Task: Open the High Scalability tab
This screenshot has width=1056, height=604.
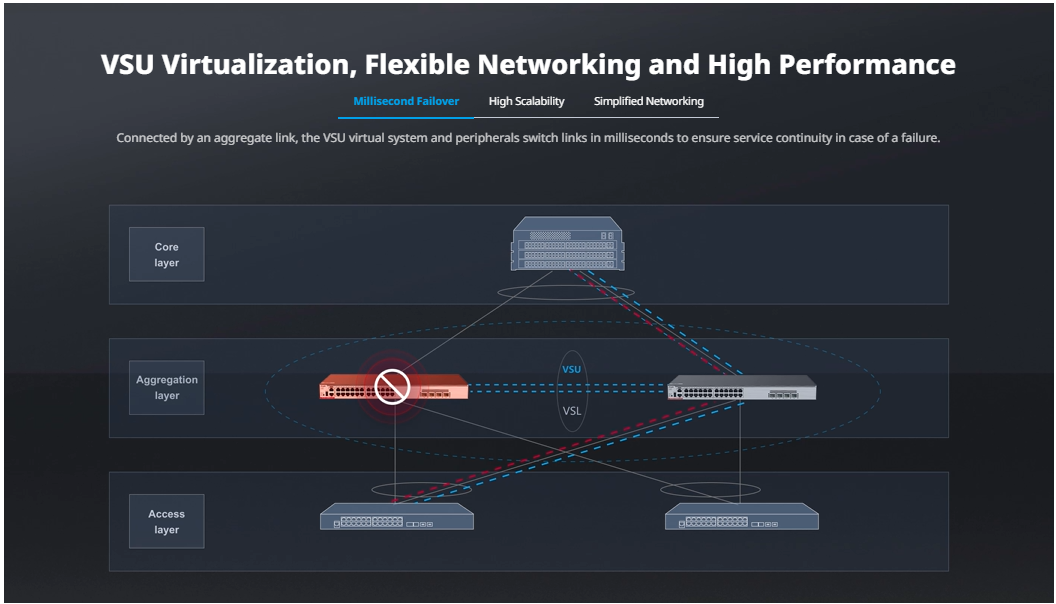Action: [x=526, y=101]
